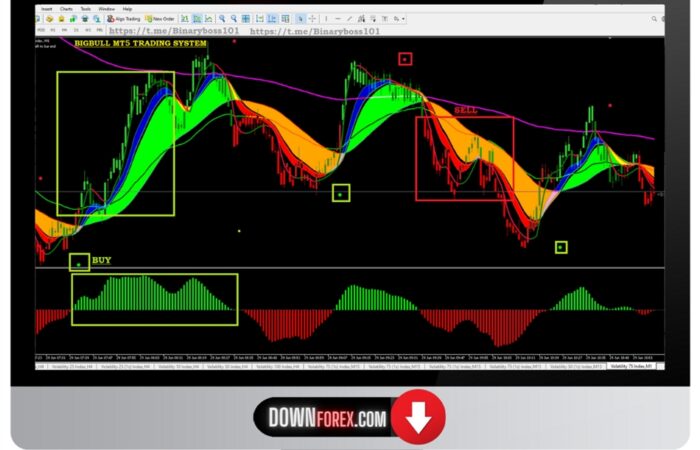Select the MN timeframe button
Screen dimensions: 700x450
99,30
